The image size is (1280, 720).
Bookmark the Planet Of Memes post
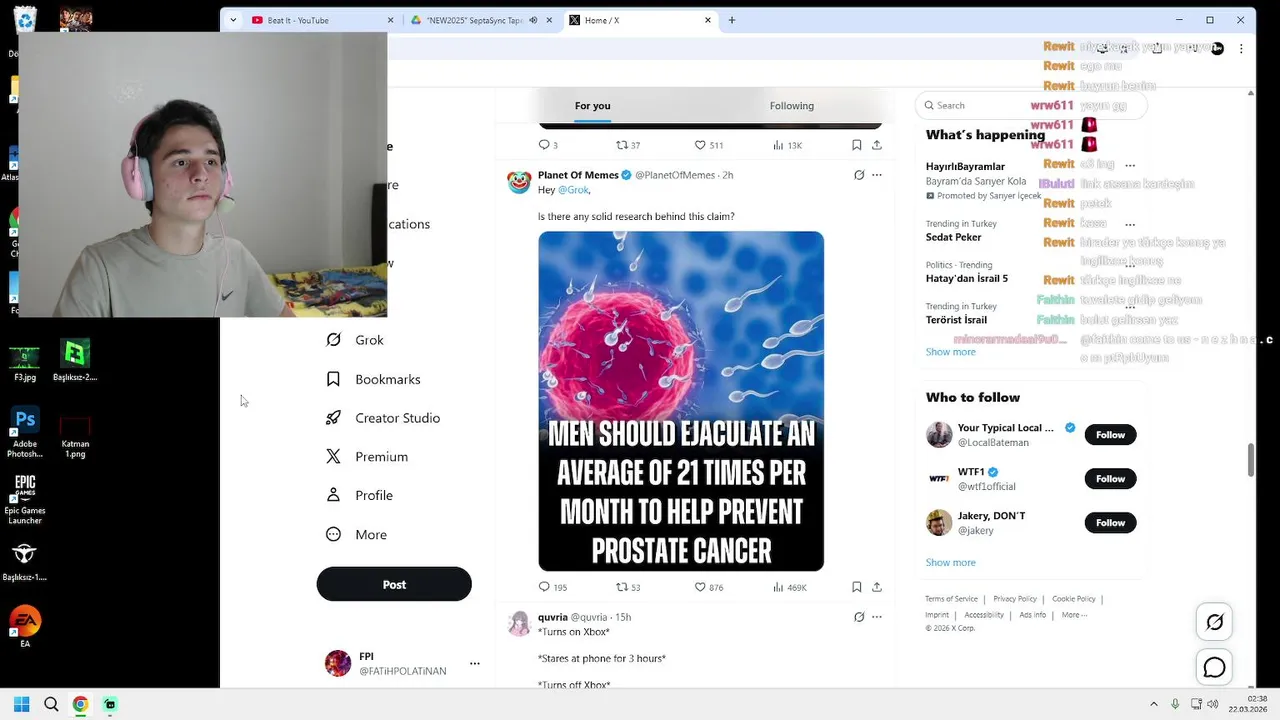click(x=857, y=587)
